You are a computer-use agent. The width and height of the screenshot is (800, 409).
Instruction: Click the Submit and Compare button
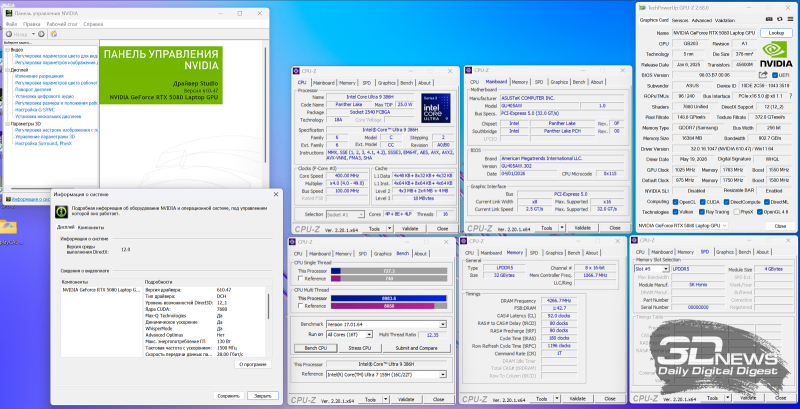pyautogui.click(x=416, y=348)
